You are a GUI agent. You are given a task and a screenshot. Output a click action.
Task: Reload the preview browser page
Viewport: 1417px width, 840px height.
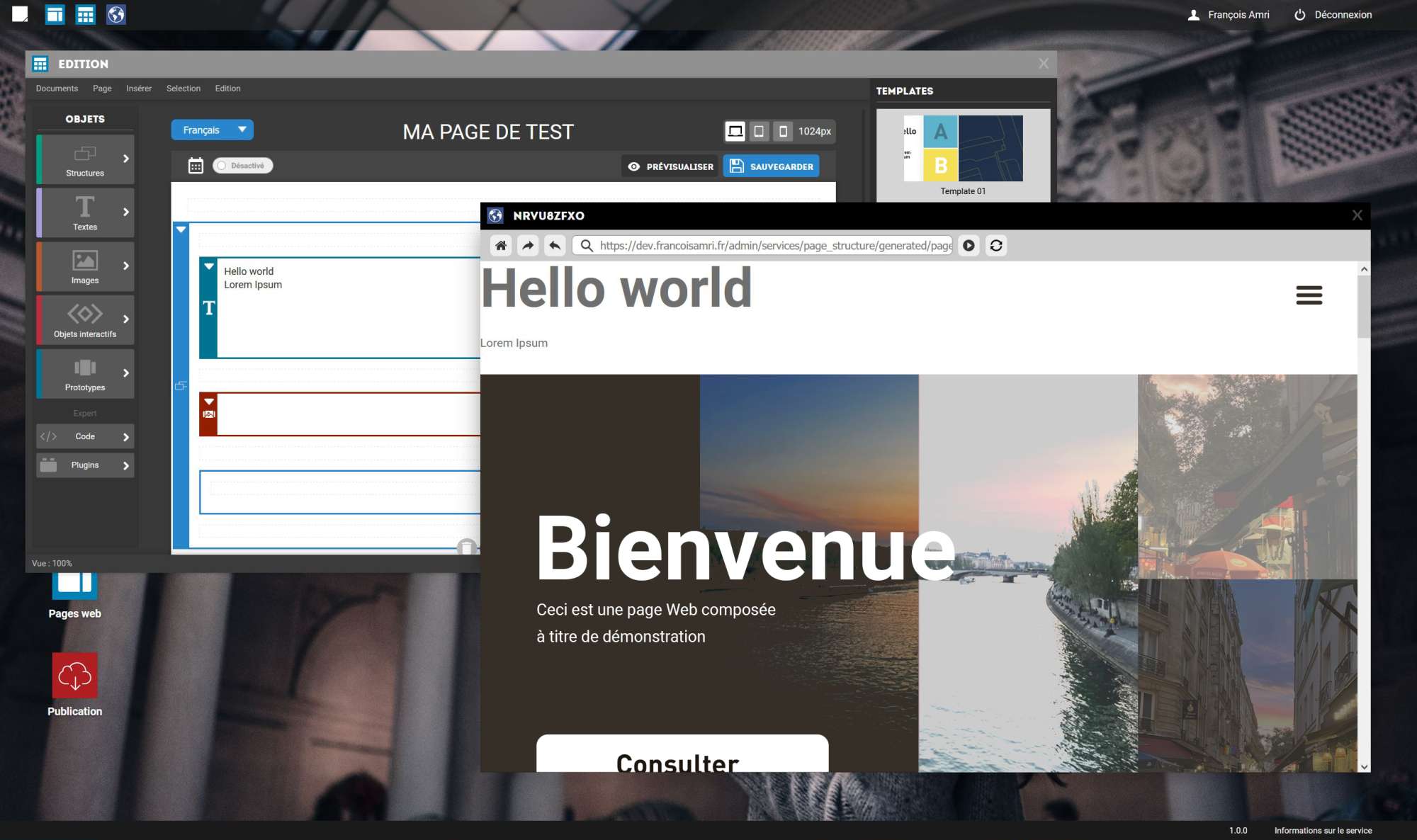996,246
